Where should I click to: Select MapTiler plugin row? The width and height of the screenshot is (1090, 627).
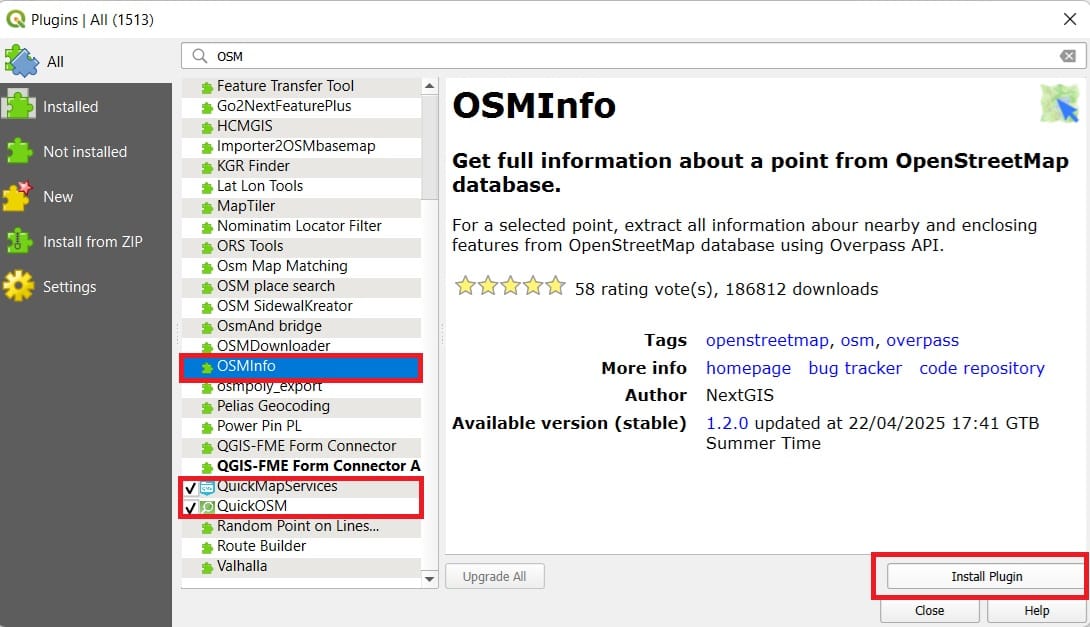coord(301,206)
